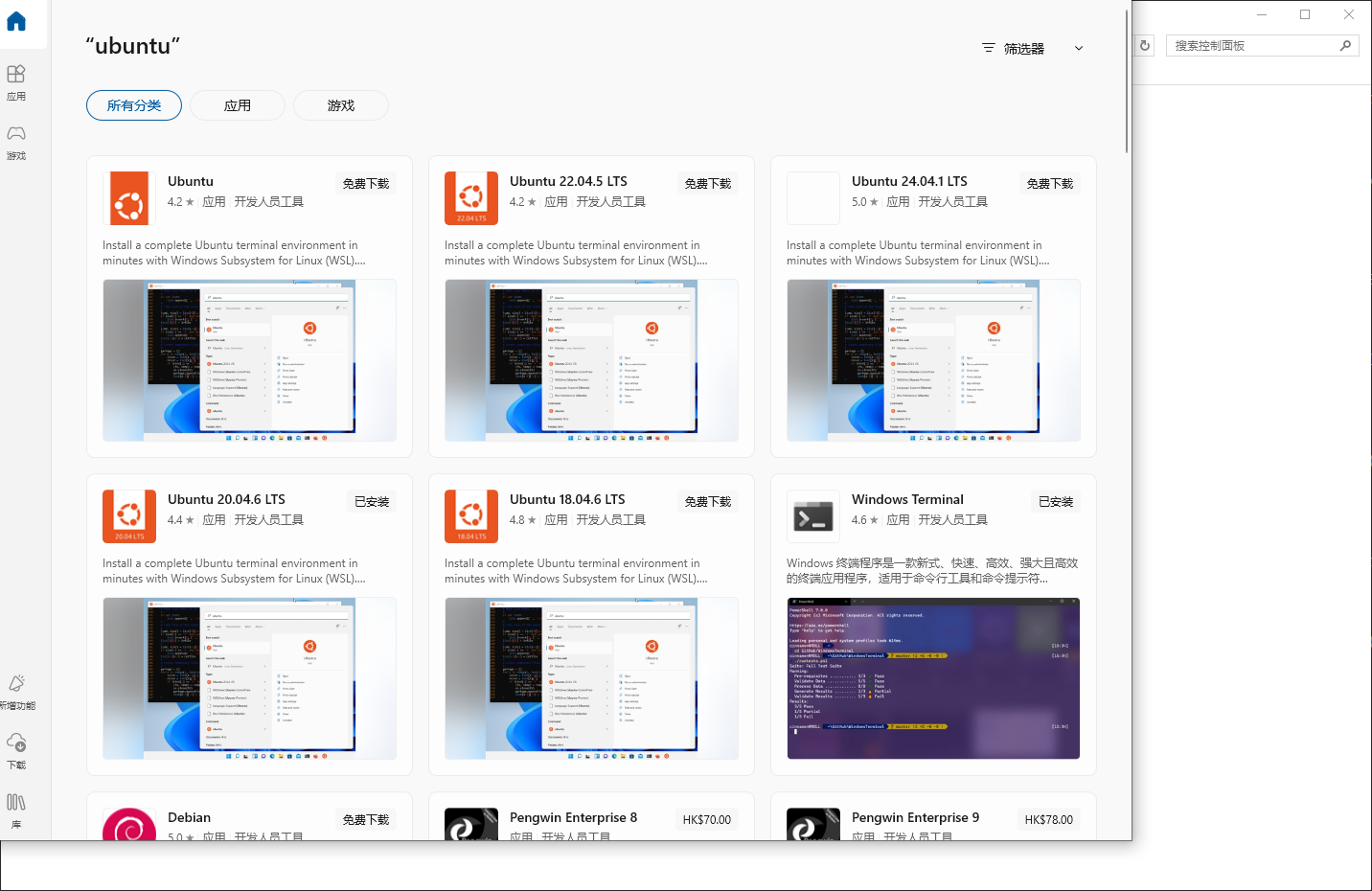
Task: Click the Windows Terminal Chinese description text
Action: pos(932,571)
